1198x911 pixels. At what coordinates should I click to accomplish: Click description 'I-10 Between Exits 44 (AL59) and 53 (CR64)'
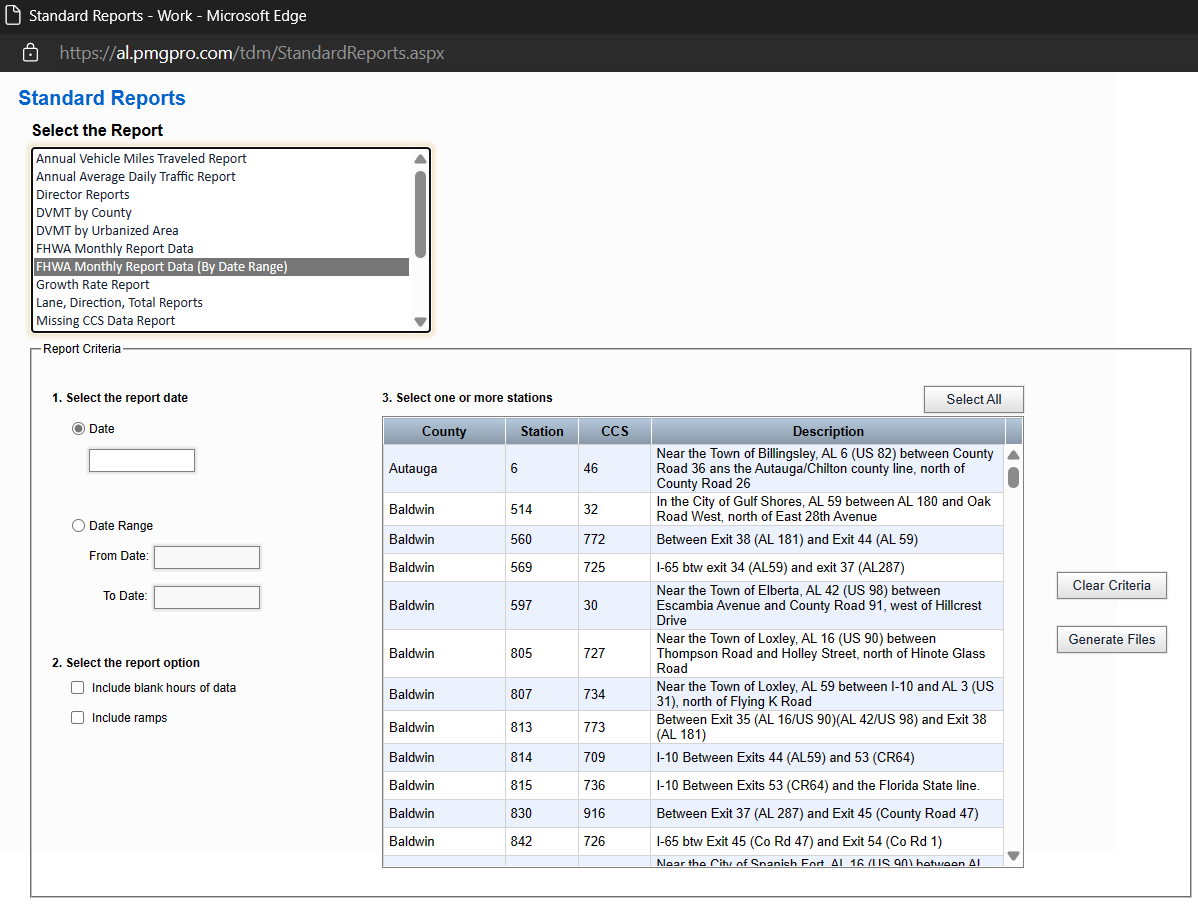click(785, 757)
